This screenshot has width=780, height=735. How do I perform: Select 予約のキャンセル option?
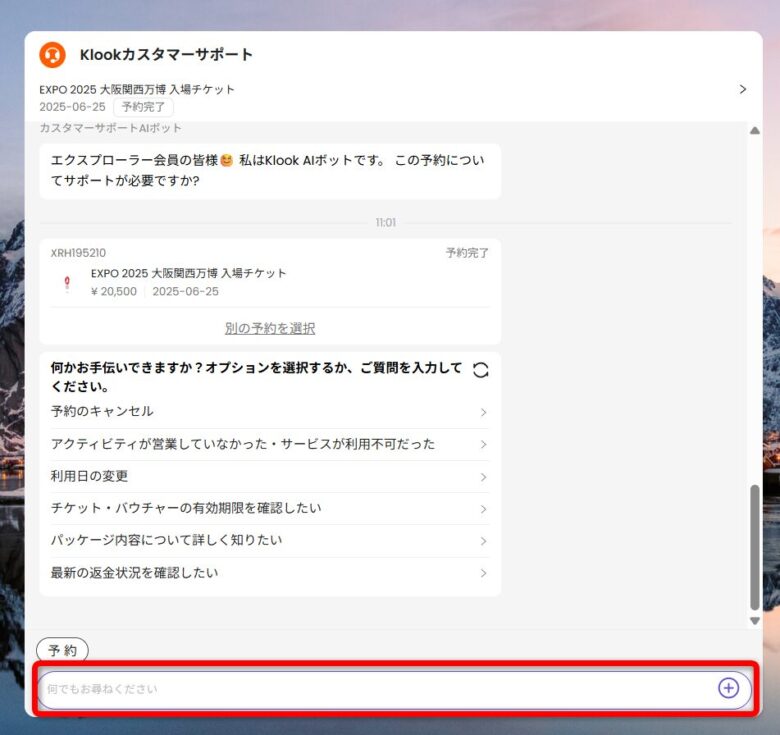click(x=102, y=412)
